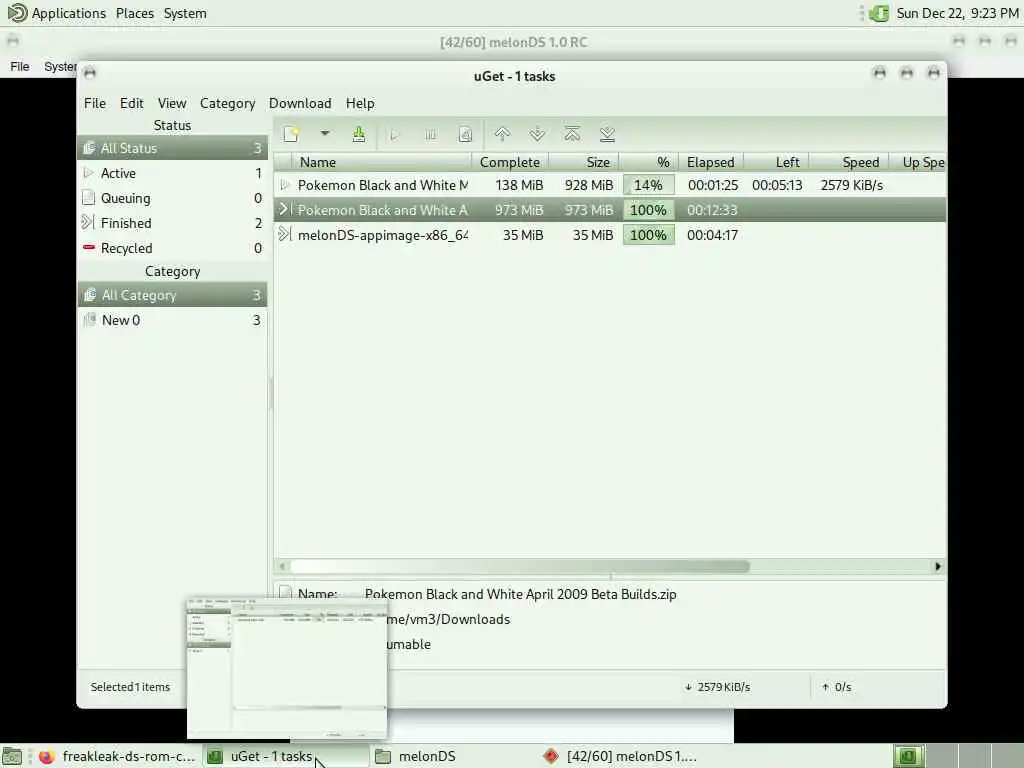The width and height of the screenshot is (1024, 768).
Task: Click the horizontal scrollbar of the download list
Action: [x=520, y=566]
